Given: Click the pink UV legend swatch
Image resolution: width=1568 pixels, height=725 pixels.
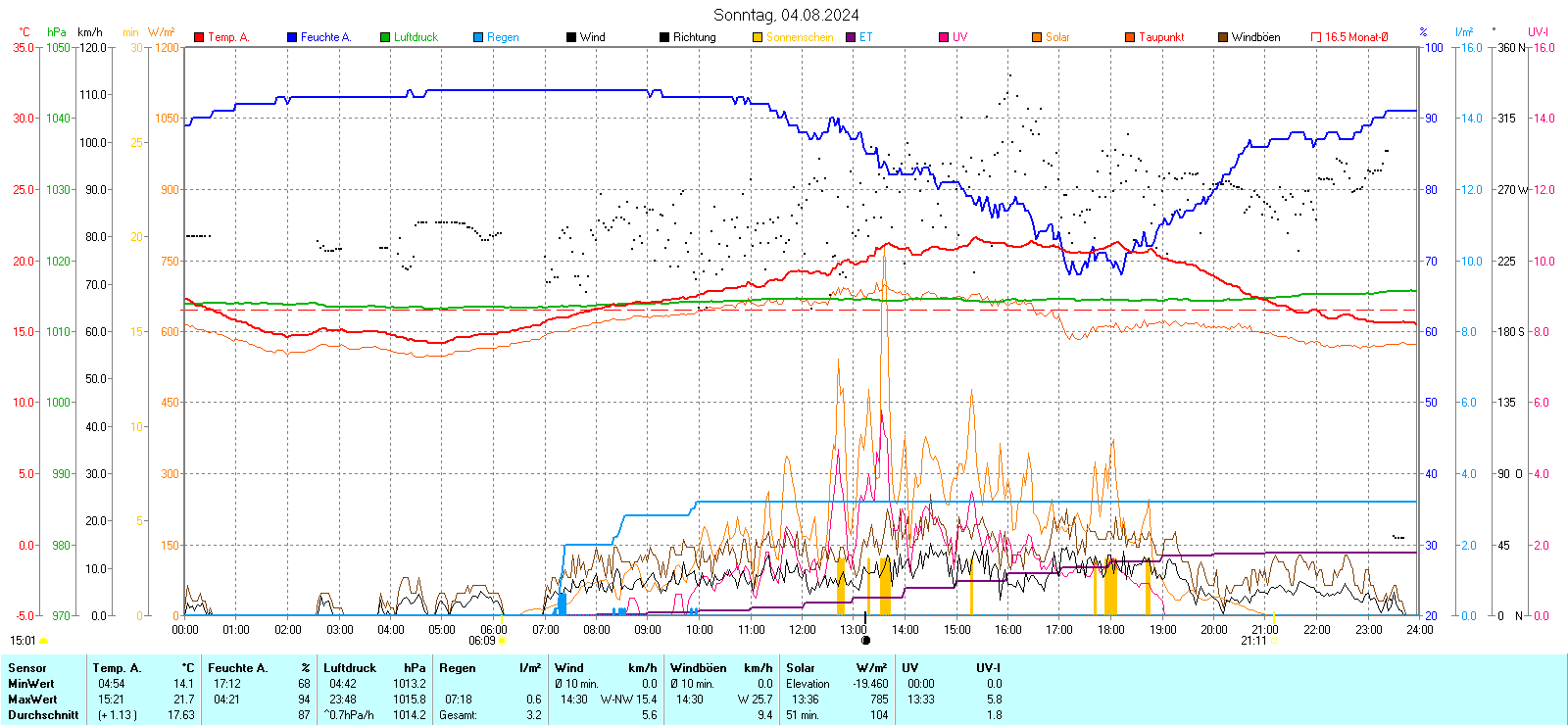Looking at the screenshot, I should pyautogui.click(x=944, y=37).
